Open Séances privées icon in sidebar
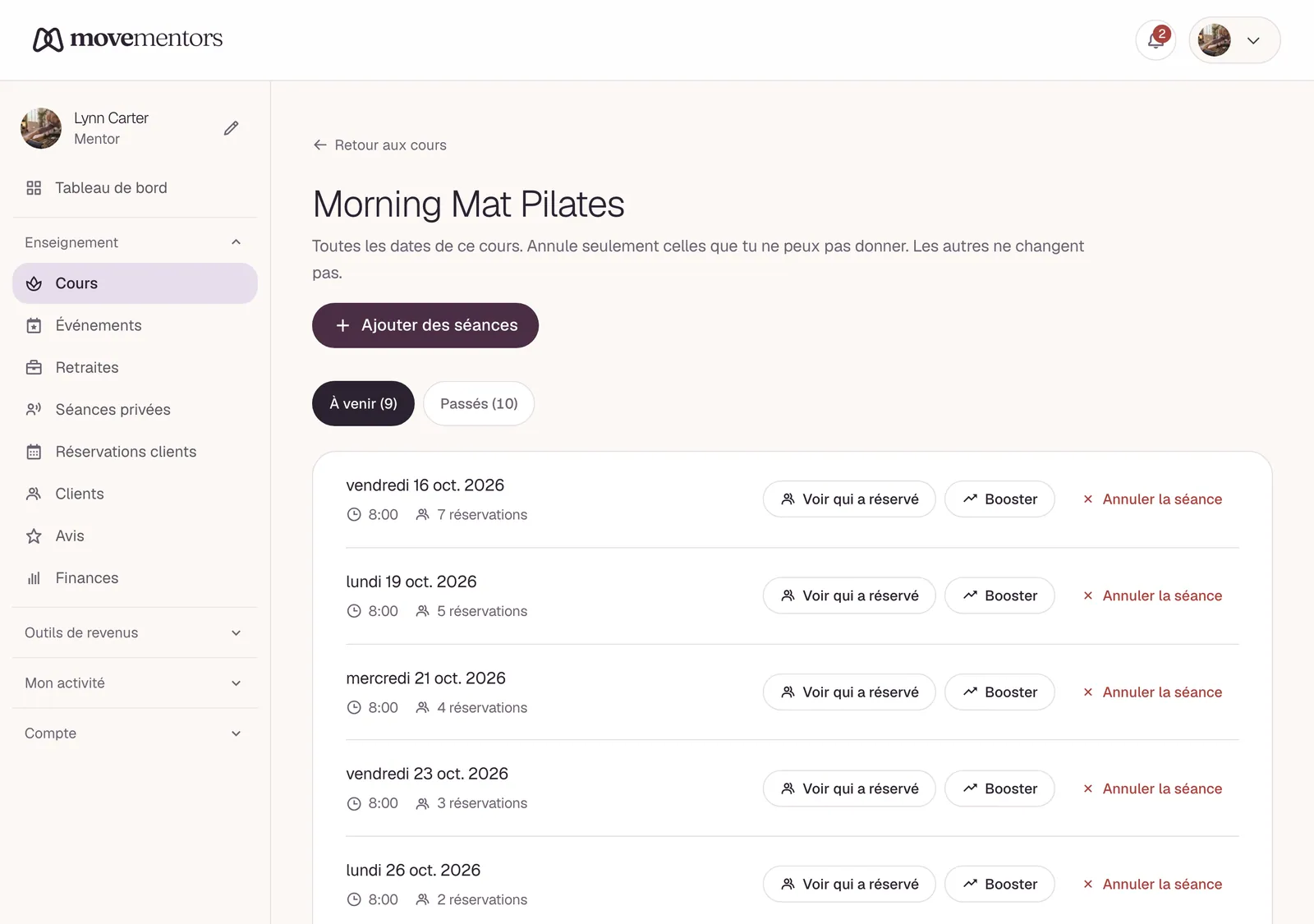Viewport: 1314px width, 924px height. pos(34,410)
